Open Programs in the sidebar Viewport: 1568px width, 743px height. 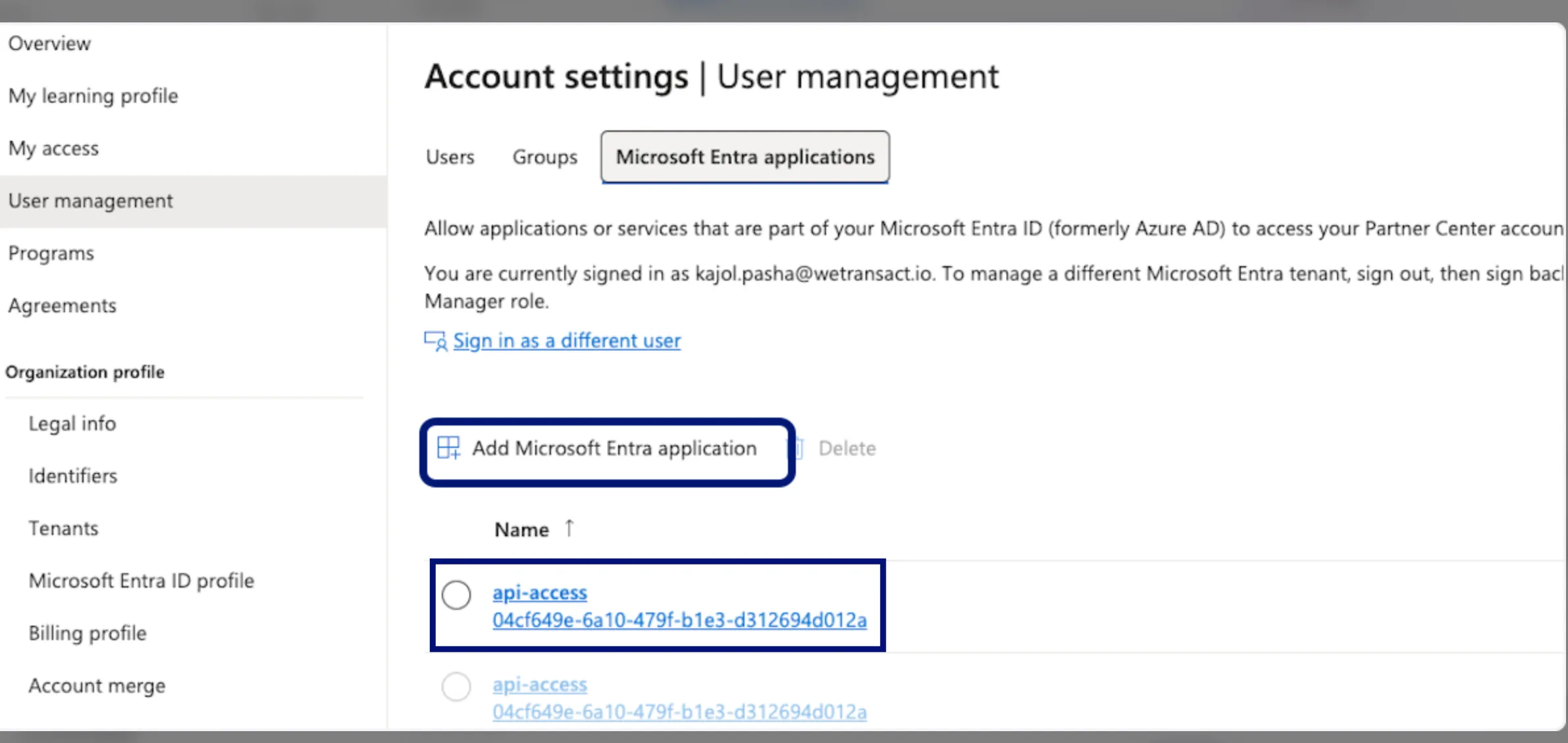click(51, 254)
